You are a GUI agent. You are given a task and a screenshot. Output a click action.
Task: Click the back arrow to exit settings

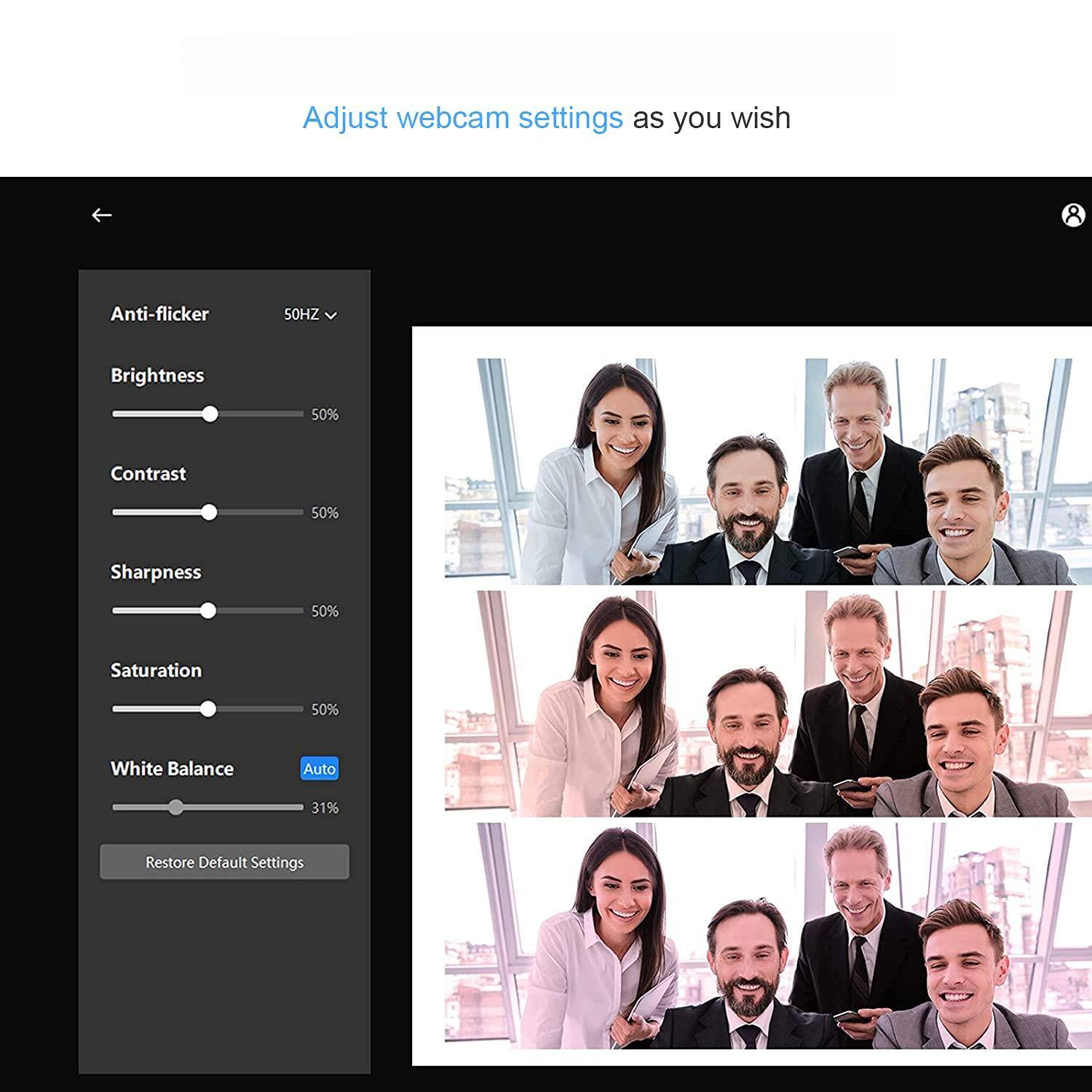102,215
